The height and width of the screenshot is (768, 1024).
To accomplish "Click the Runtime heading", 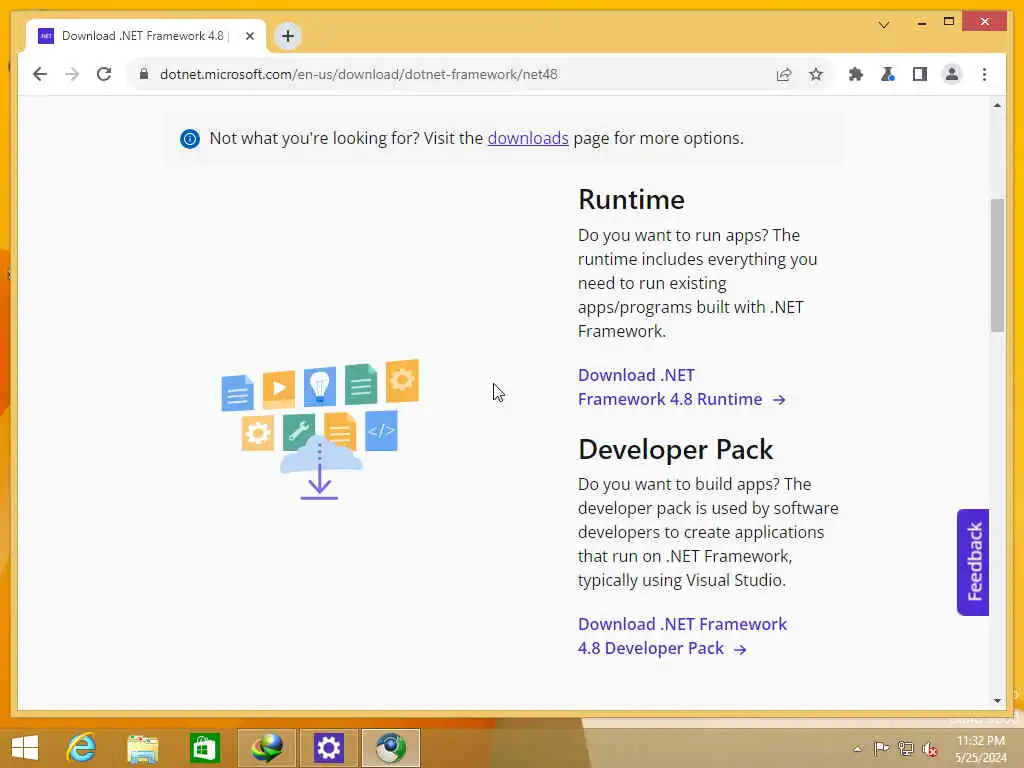I will (631, 200).
